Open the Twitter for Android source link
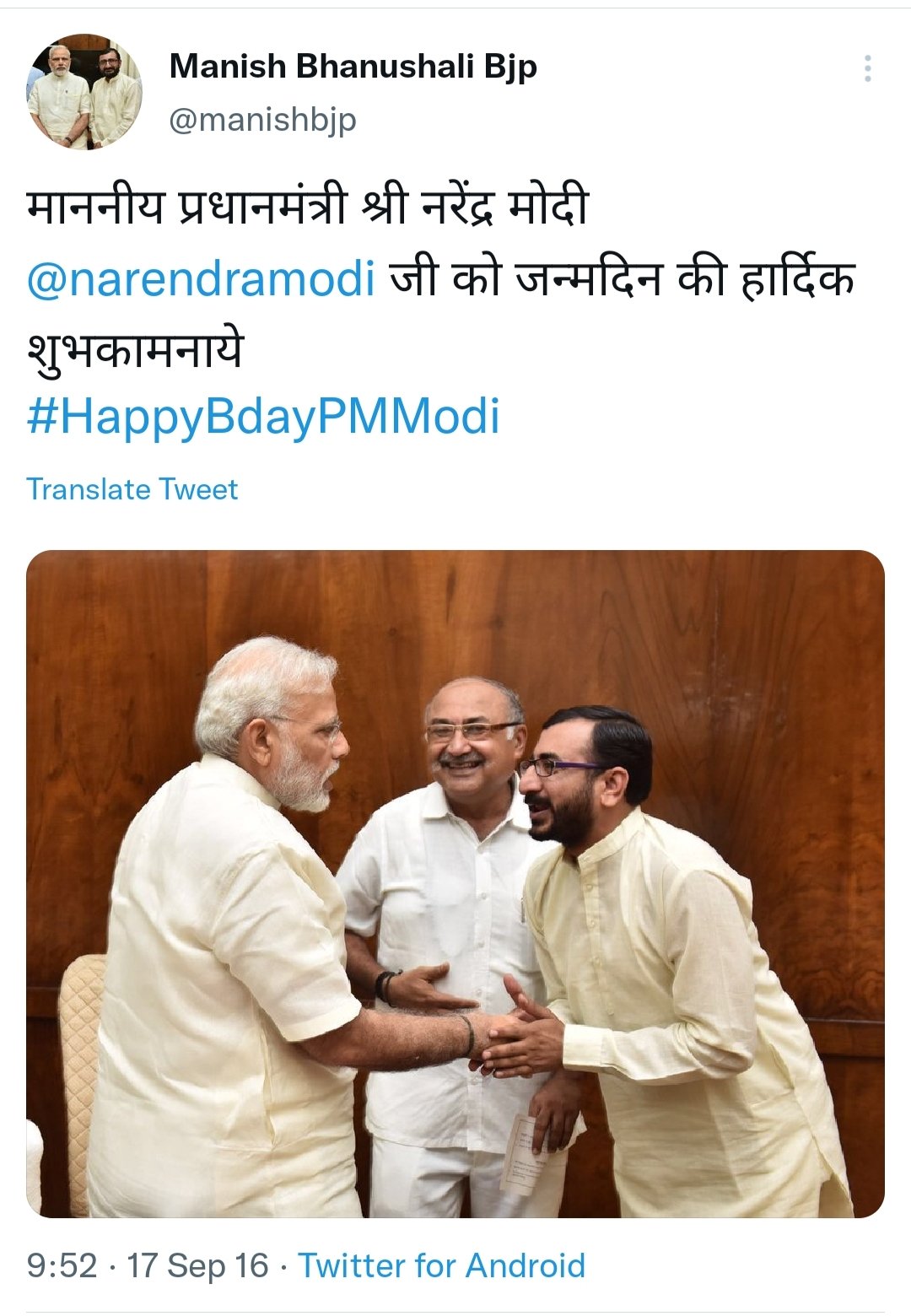Viewport: 911px width, 1316px height. pos(441,1265)
